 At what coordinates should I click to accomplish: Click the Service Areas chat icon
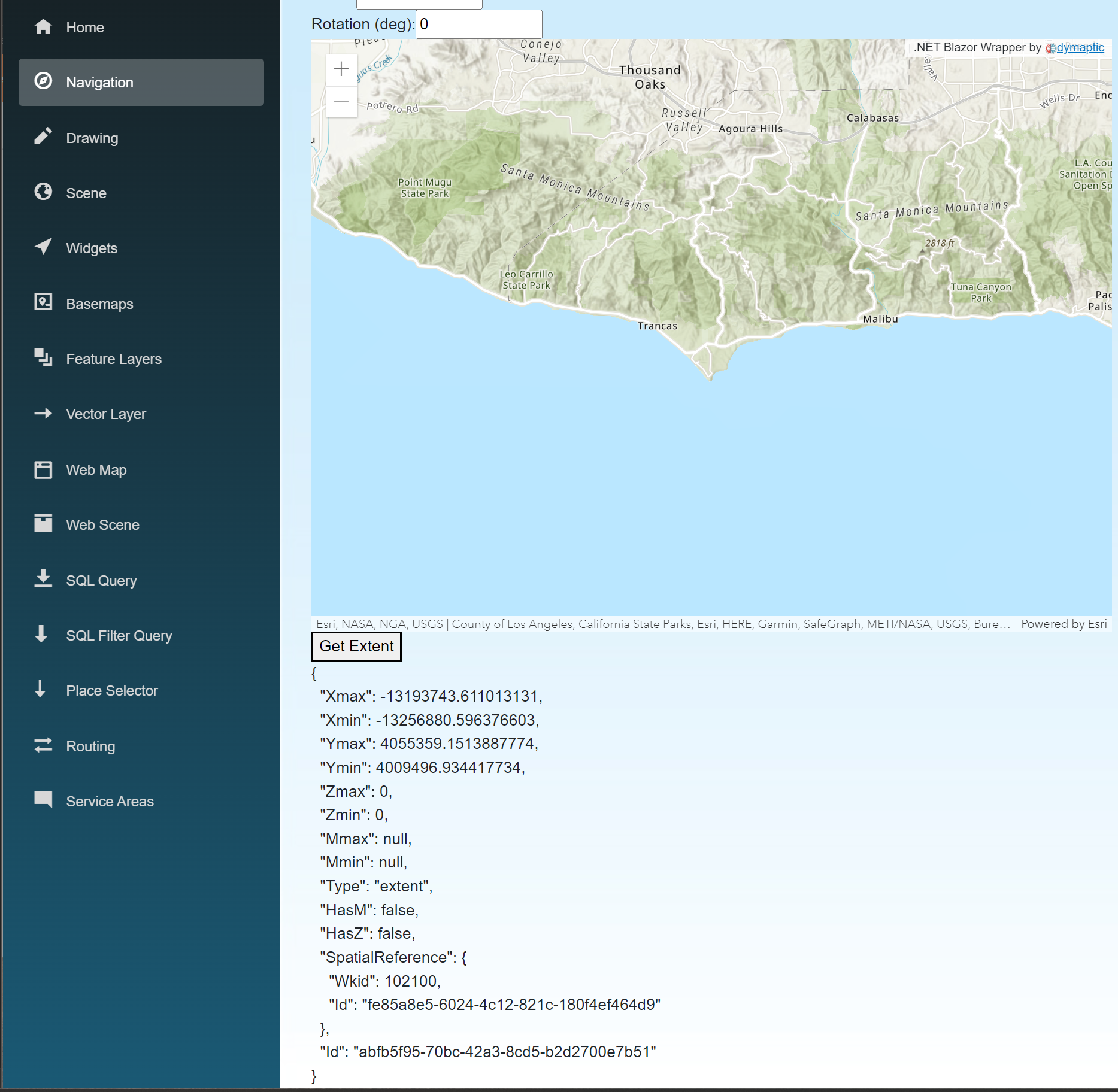pyautogui.click(x=43, y=800)
